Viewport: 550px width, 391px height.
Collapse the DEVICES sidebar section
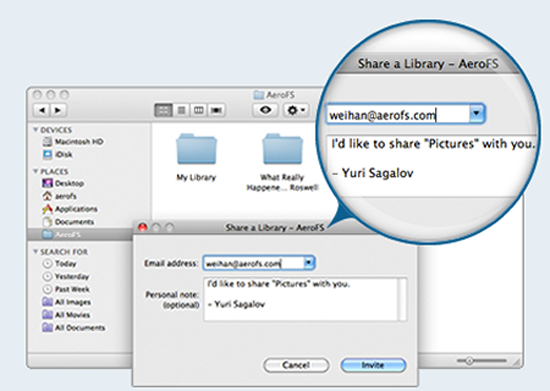(x=35, y=130)
